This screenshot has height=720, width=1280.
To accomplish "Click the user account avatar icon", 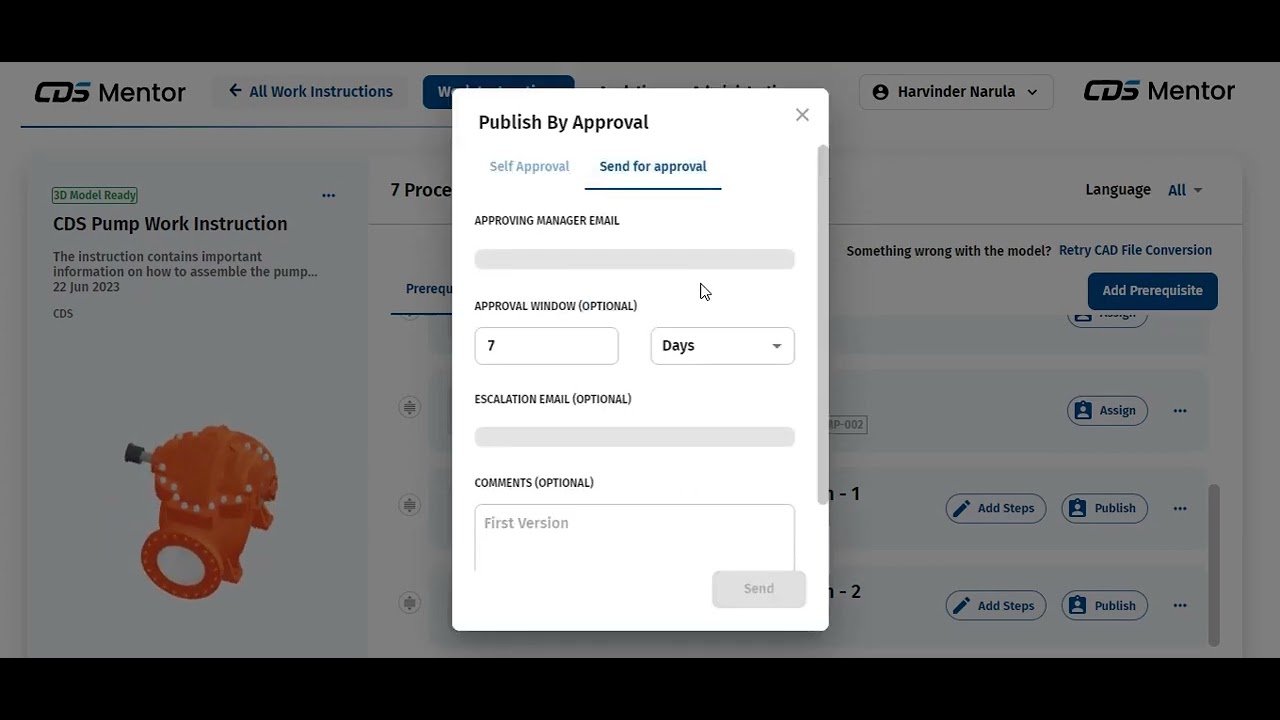I will tap(880, 92).
